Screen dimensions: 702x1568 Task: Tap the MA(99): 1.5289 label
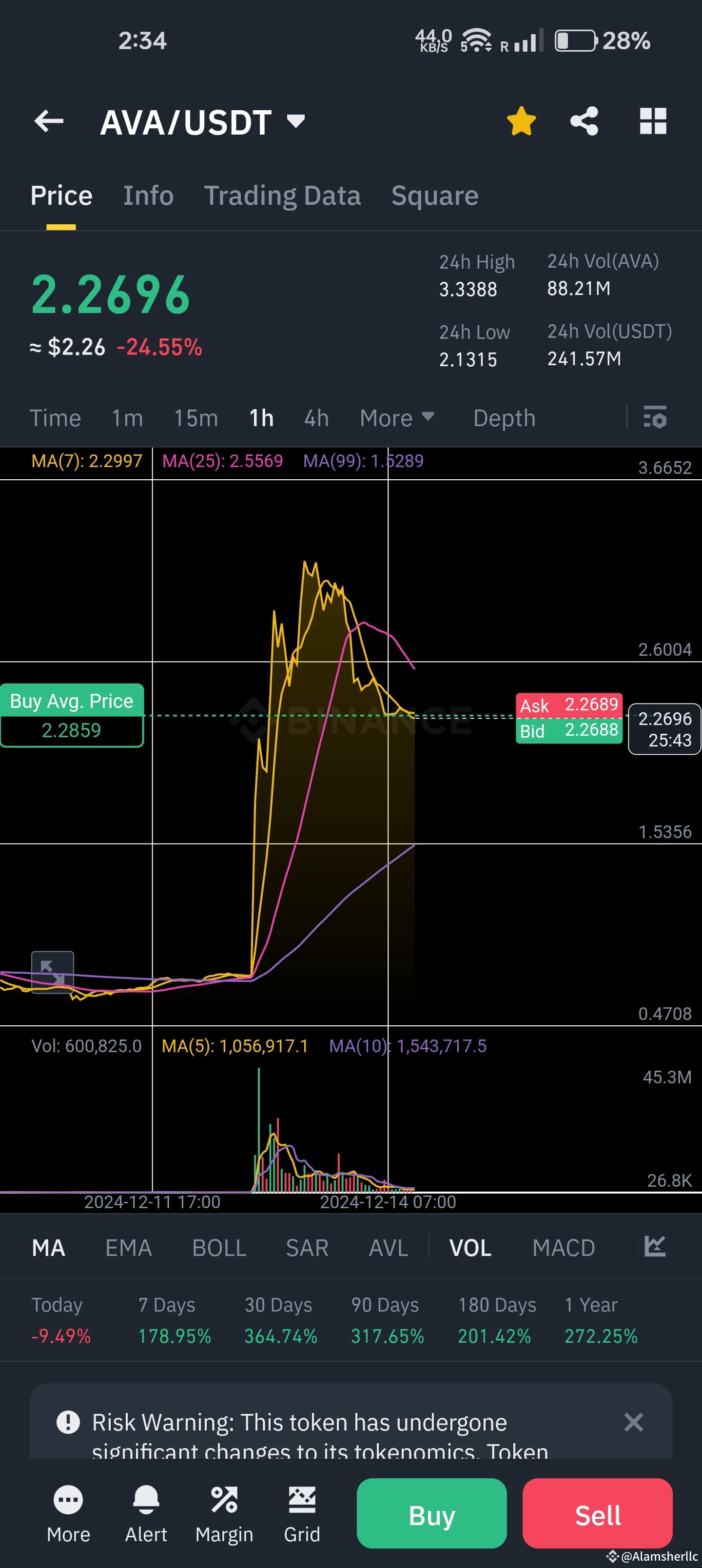coord(364,461)
